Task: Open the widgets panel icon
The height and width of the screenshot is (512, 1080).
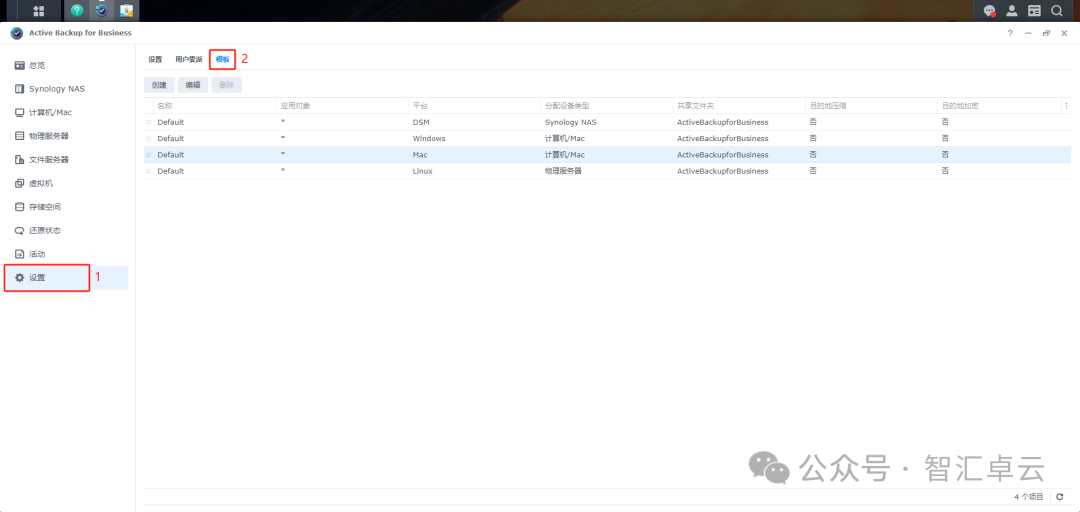Action: tap(1034, 10)
